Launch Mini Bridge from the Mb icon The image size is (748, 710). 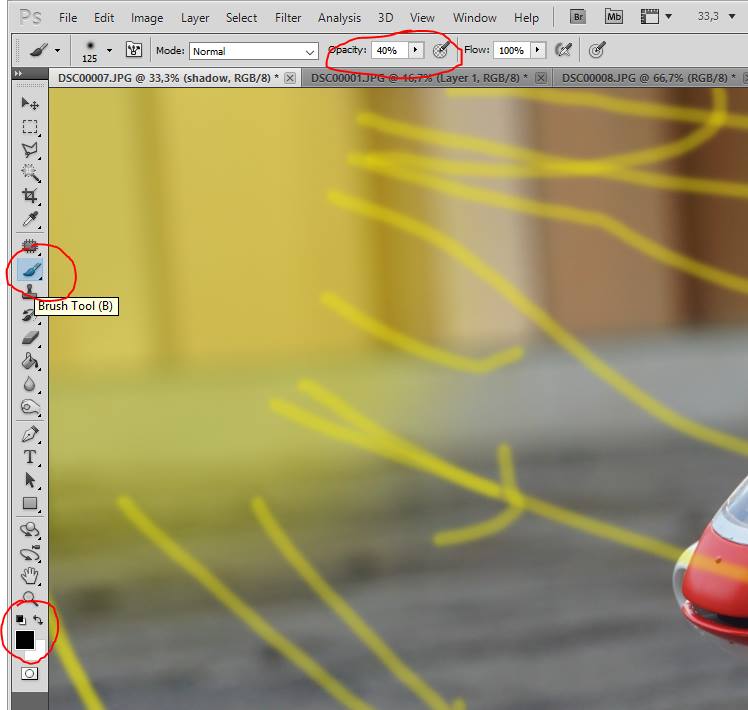click(613, 17)
